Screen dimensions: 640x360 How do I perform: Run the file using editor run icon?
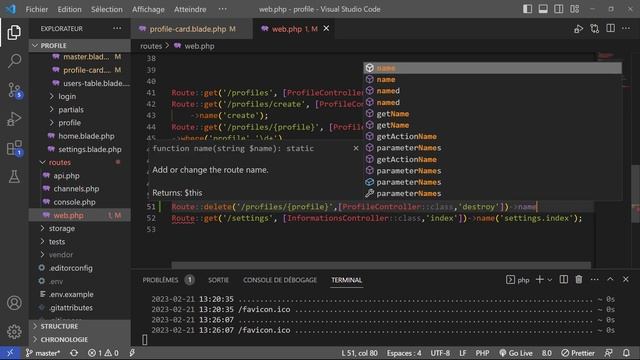pyautogui.click(x=578, y=29)
